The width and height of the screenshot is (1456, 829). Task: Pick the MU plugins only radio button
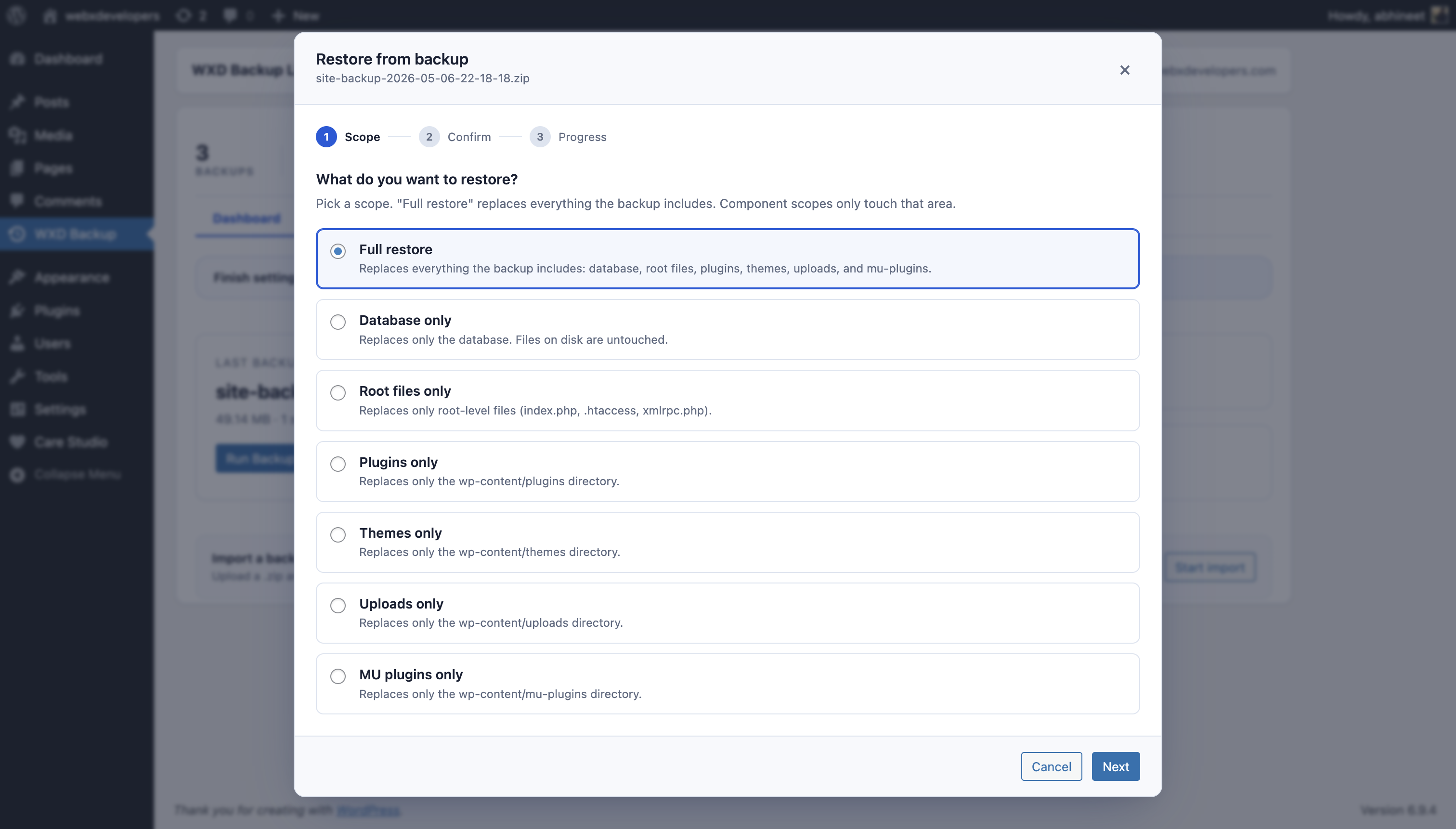338,676
